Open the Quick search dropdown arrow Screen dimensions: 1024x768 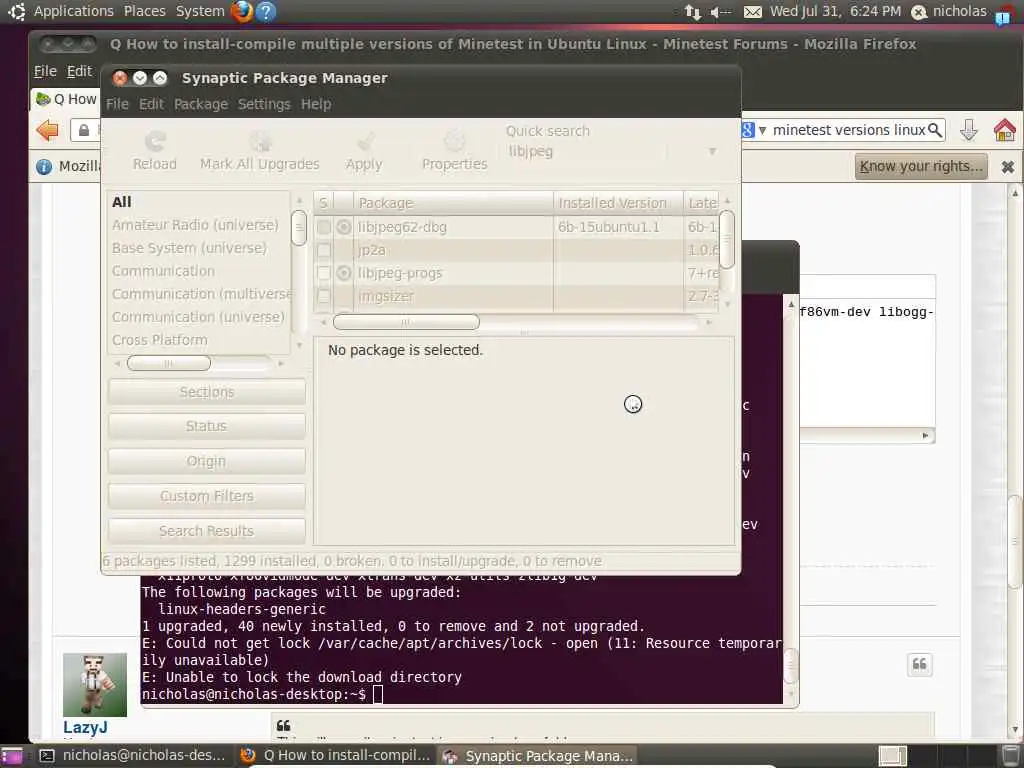[x=712, y=152]
